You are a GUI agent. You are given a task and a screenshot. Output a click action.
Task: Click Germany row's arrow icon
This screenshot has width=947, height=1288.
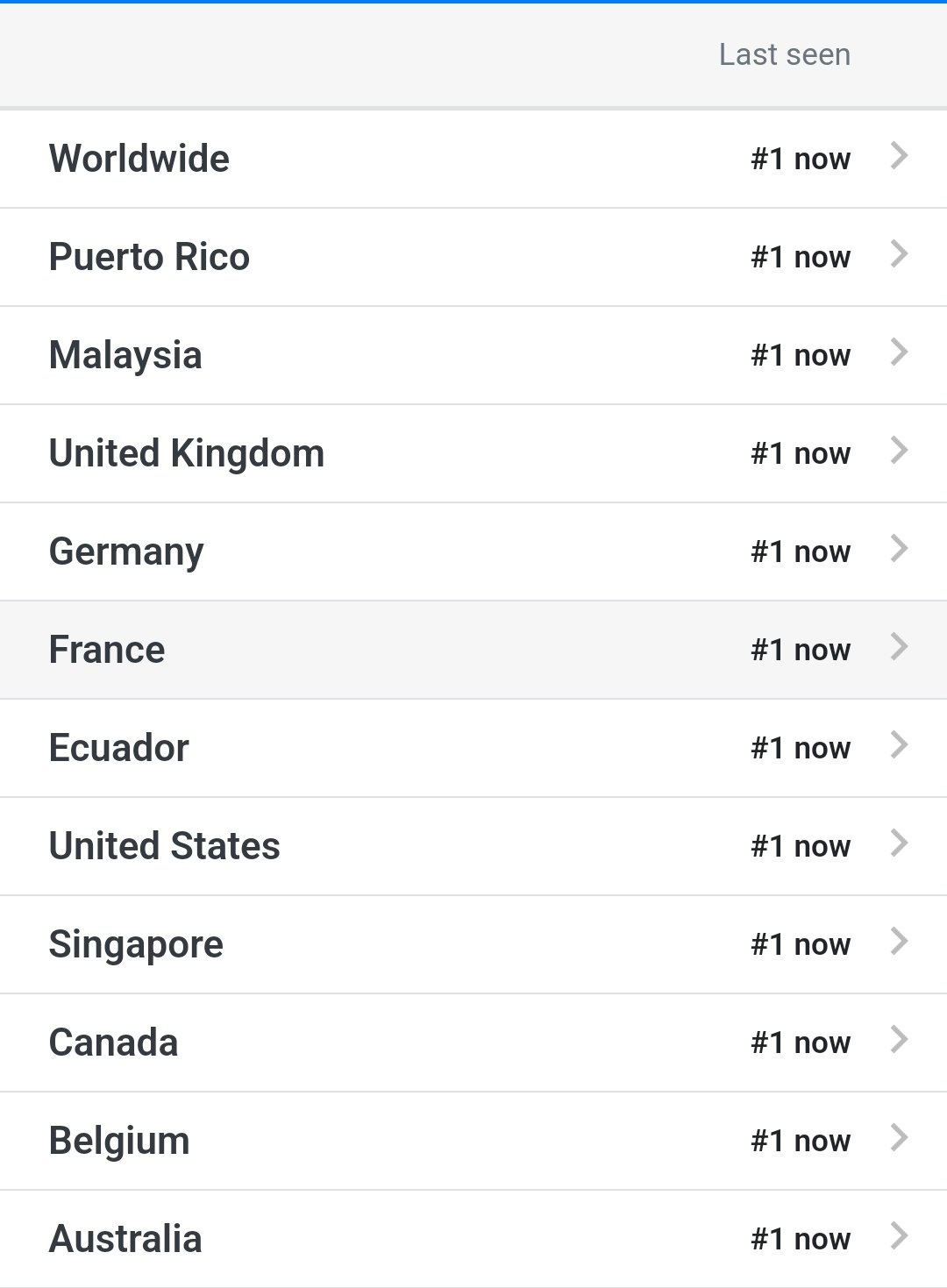click(899, 549)
